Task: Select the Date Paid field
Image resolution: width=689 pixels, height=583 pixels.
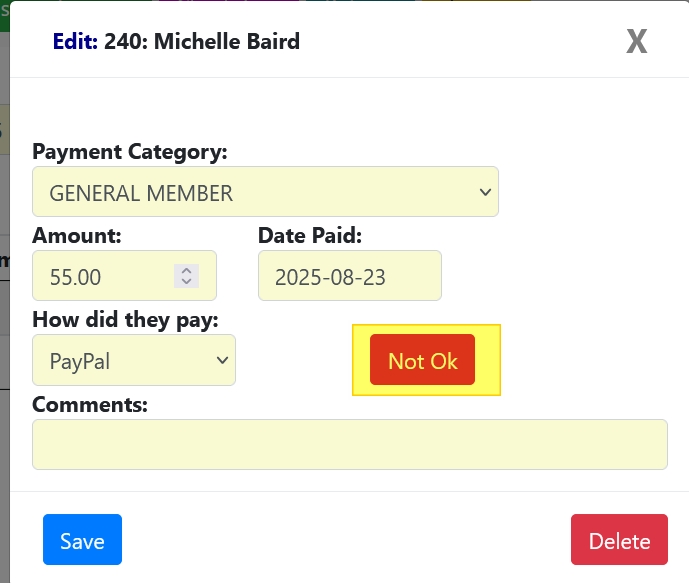Action: pos(349,276)
